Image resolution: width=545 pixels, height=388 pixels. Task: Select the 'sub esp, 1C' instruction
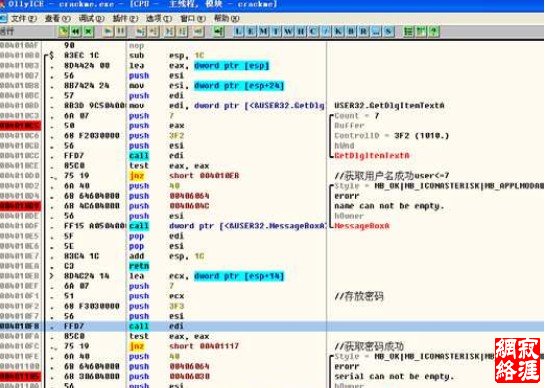tap(166, 55)
